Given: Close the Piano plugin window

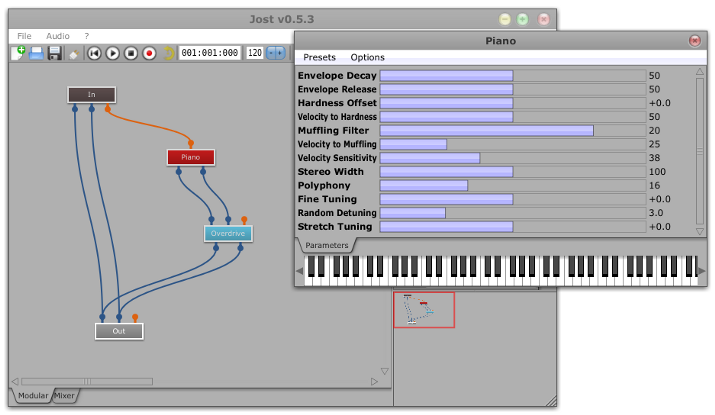Looking at the screenshot, I should pyautogui.click(x=694, y=41).
